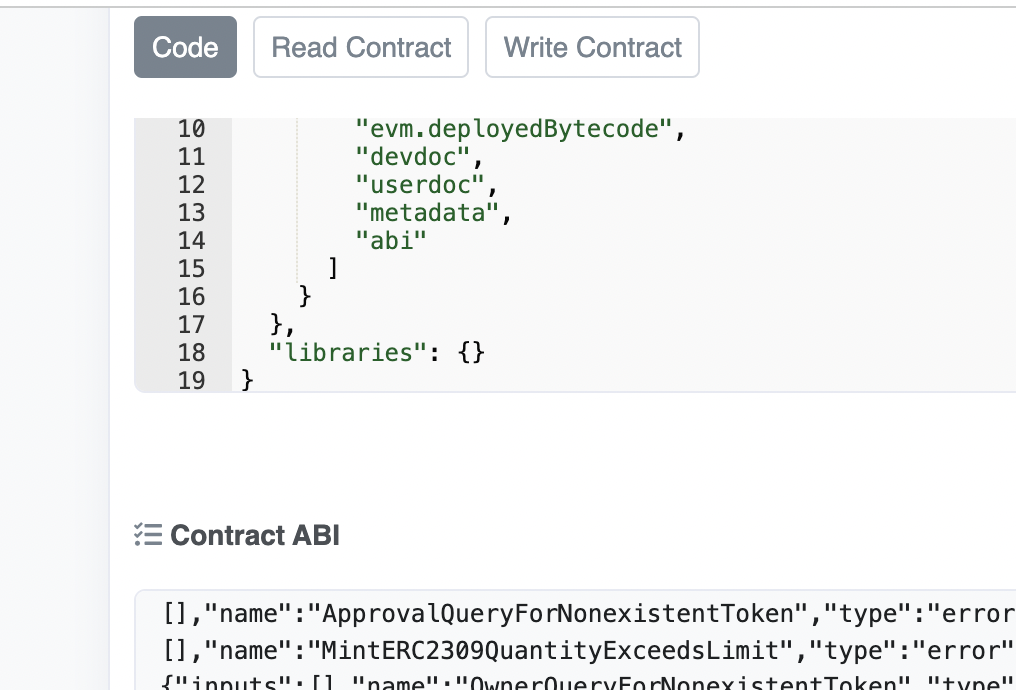Viewport: 1016px width, 690px height.
Task: Click the Contract ABI heading text
Action: click(x=255, y=536)
